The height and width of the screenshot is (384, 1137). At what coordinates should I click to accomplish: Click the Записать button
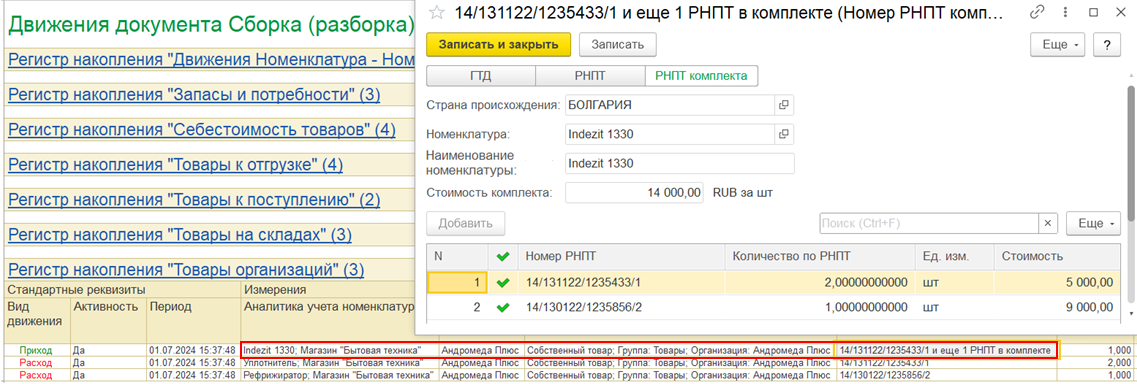618,44
